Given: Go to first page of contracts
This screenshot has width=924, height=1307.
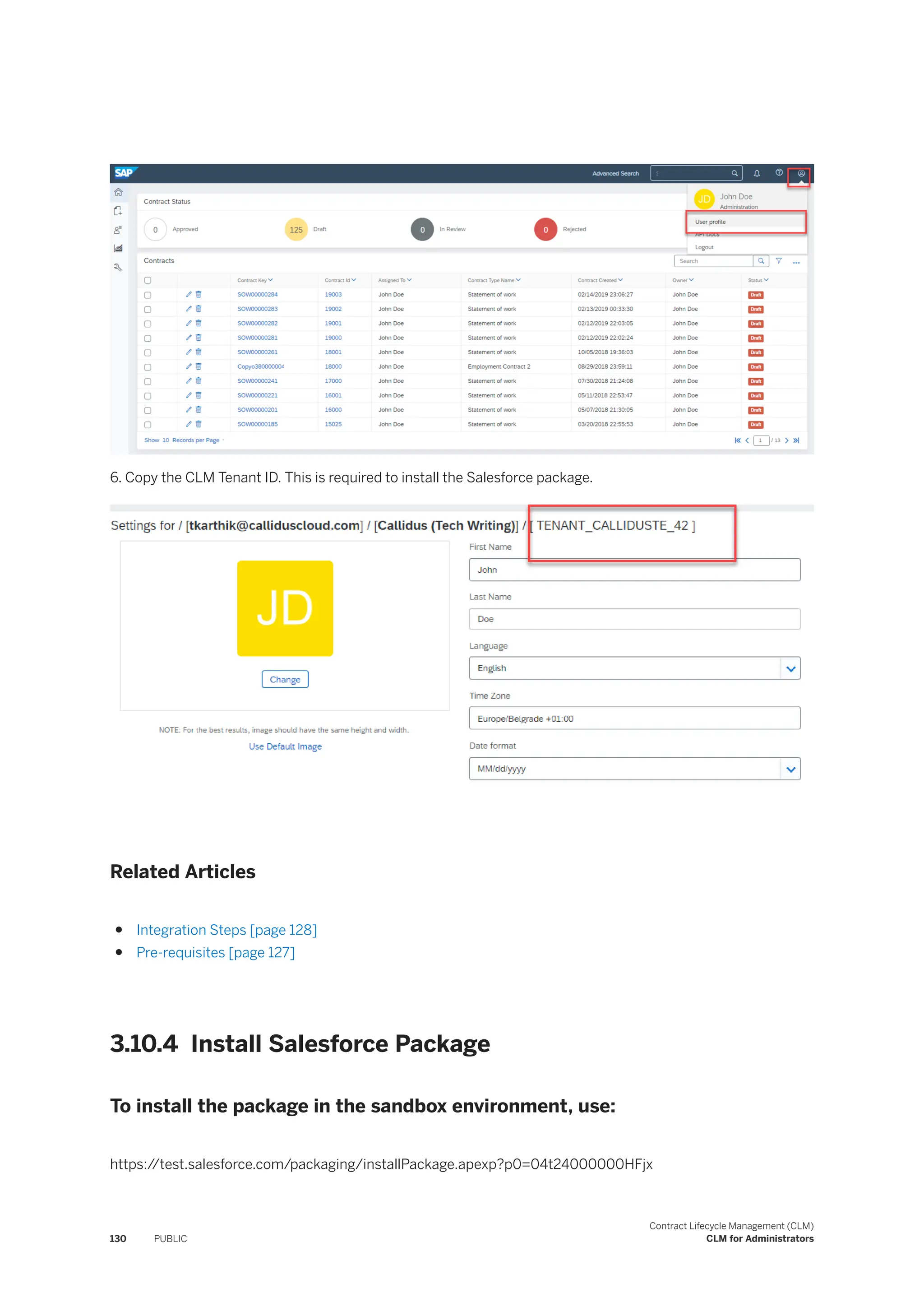Looking at the screenshot, I should coord(737,440).
